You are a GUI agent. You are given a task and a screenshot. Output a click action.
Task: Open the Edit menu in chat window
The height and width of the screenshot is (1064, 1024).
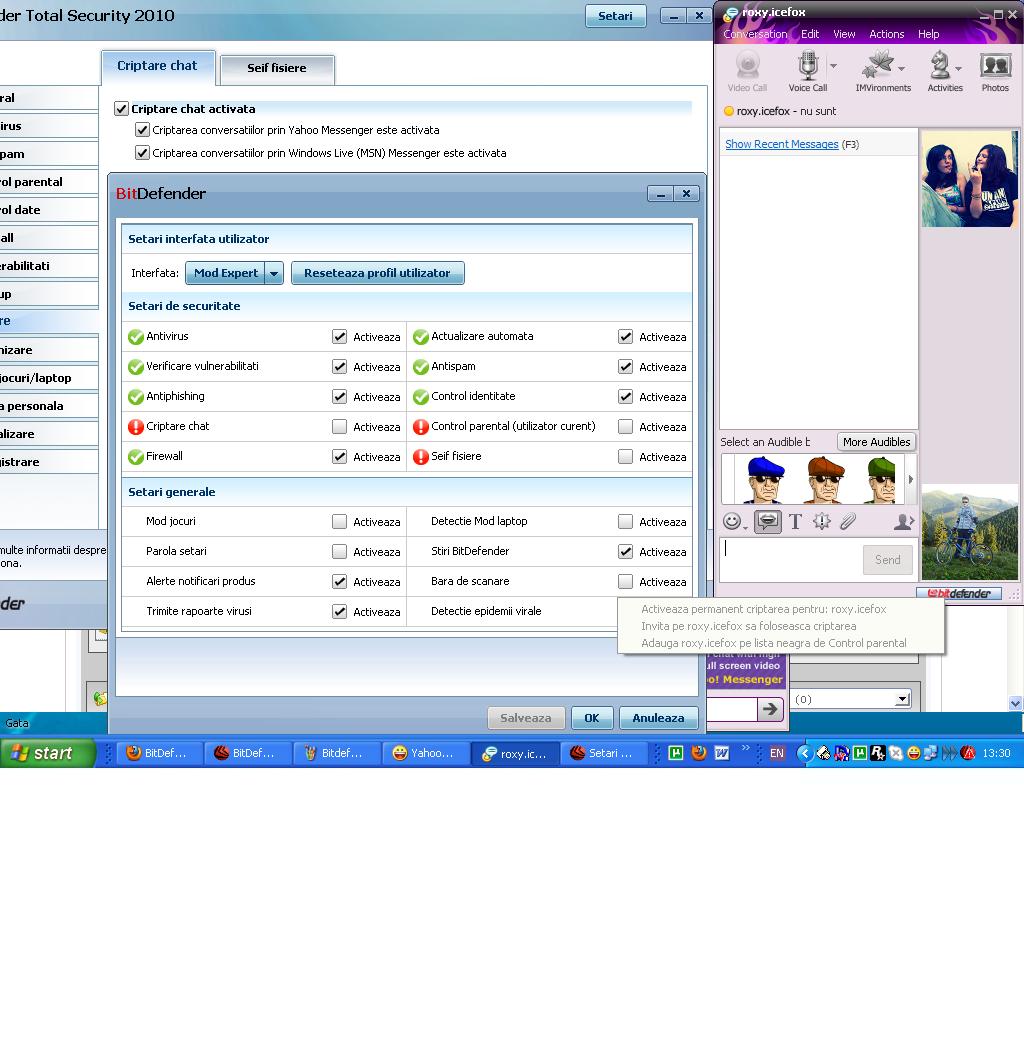[x=810, y=34]
